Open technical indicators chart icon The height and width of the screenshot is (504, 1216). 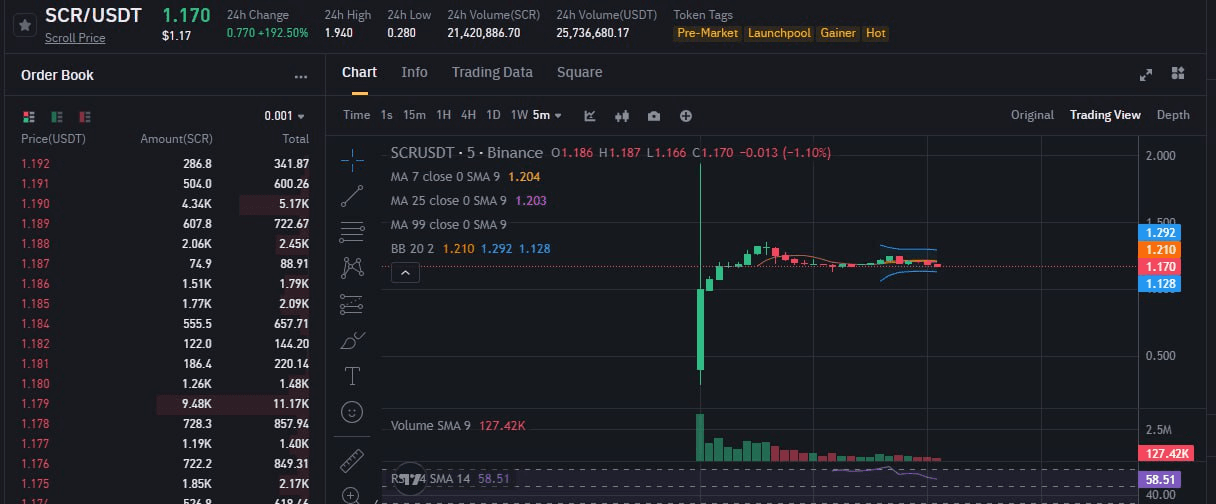coord(590,115)
